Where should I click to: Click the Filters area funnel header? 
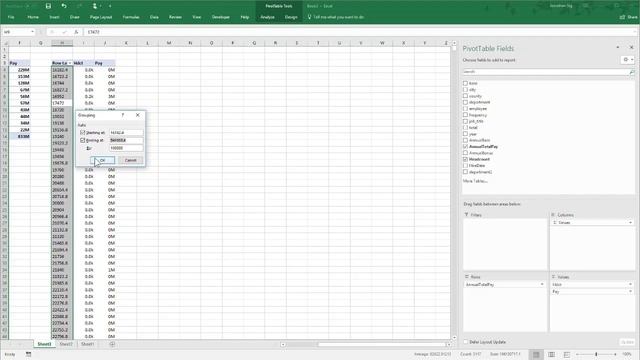(x=467, y=215)
